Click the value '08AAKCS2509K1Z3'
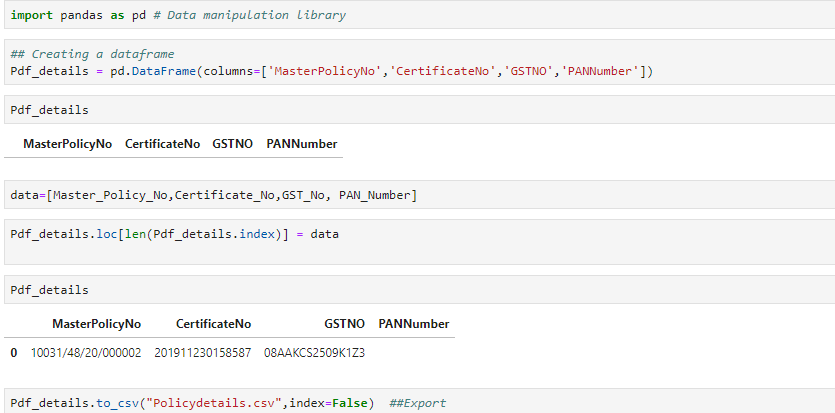The height and width of the screenshot is (413, 835). coord(314,353)
